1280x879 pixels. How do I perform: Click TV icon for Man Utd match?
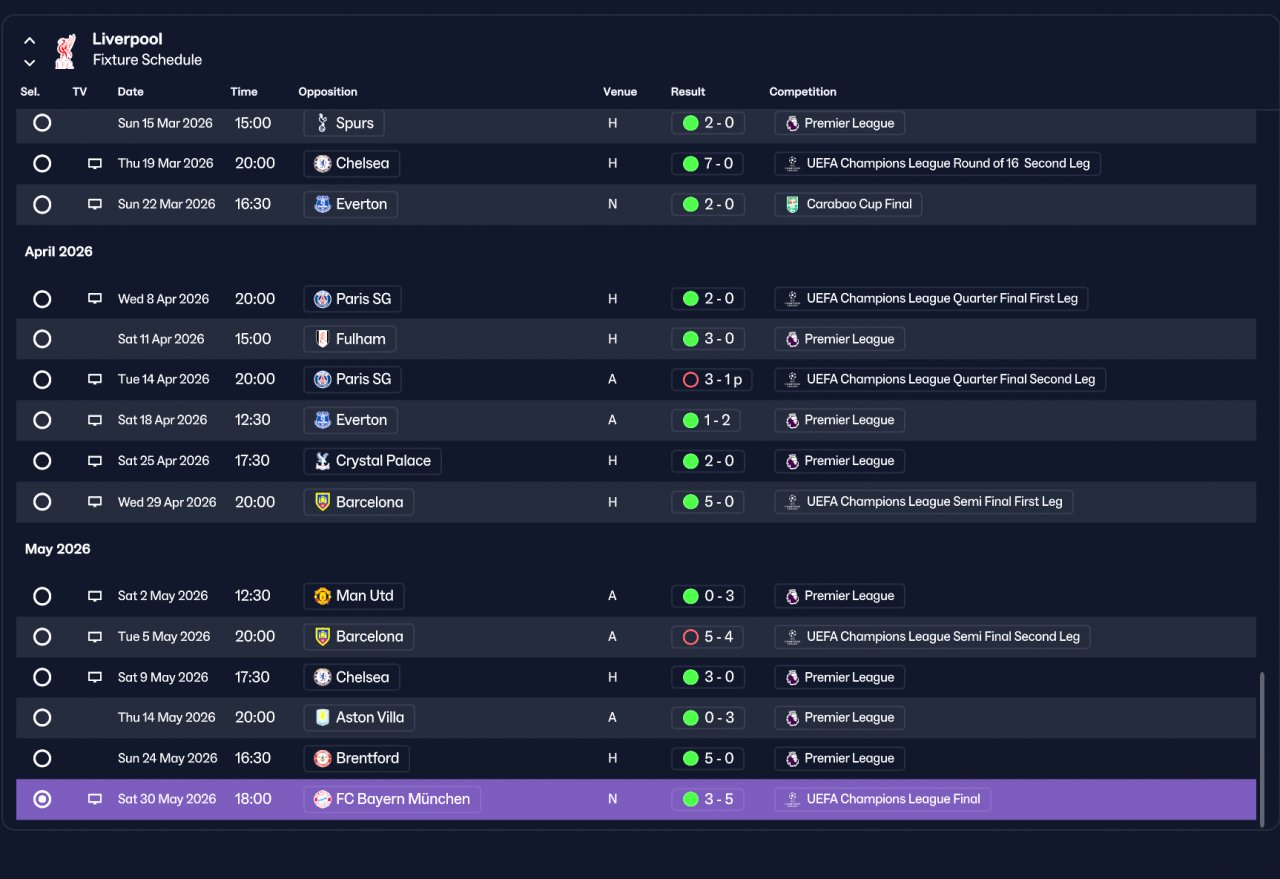[95, 596]
